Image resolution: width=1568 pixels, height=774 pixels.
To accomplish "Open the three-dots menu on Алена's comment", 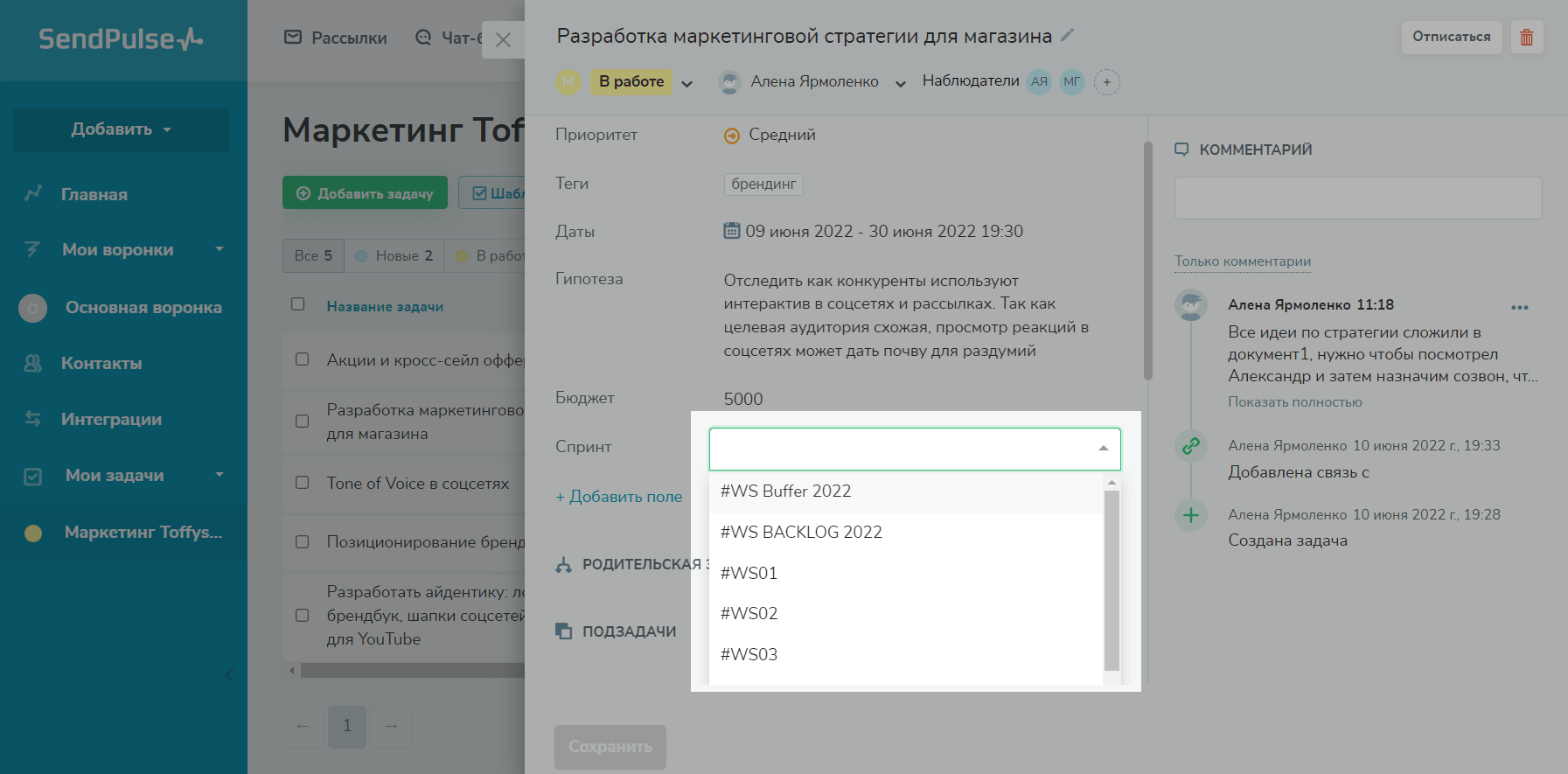I will [x=1519, y=307].
